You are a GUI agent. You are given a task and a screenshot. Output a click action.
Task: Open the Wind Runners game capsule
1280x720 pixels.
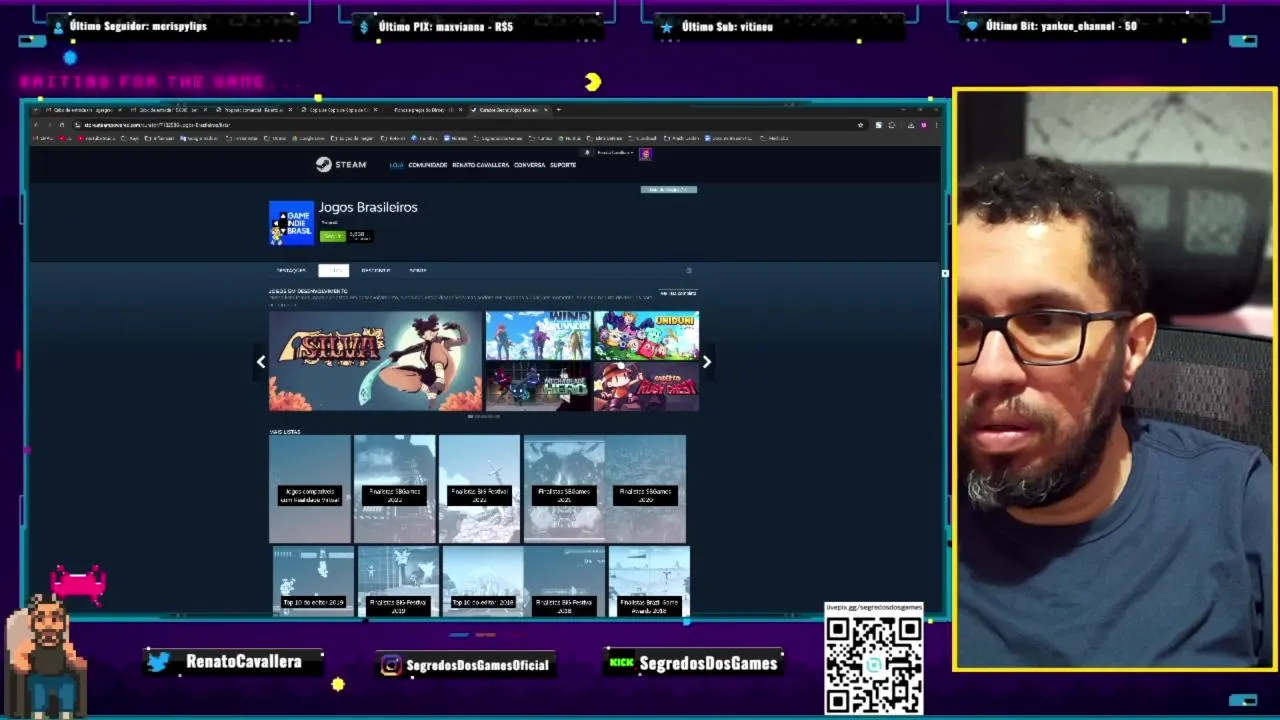538,335
